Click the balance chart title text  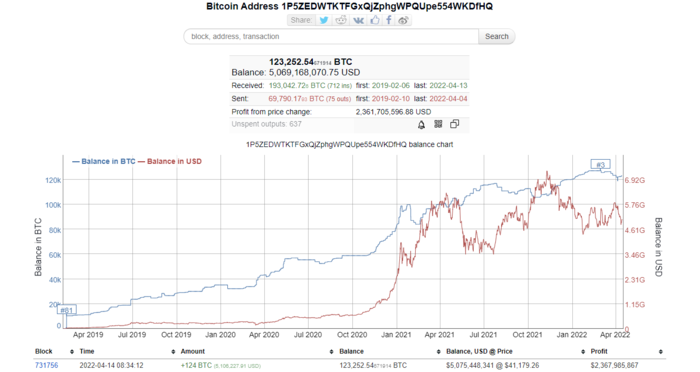[x=350, y=145]
